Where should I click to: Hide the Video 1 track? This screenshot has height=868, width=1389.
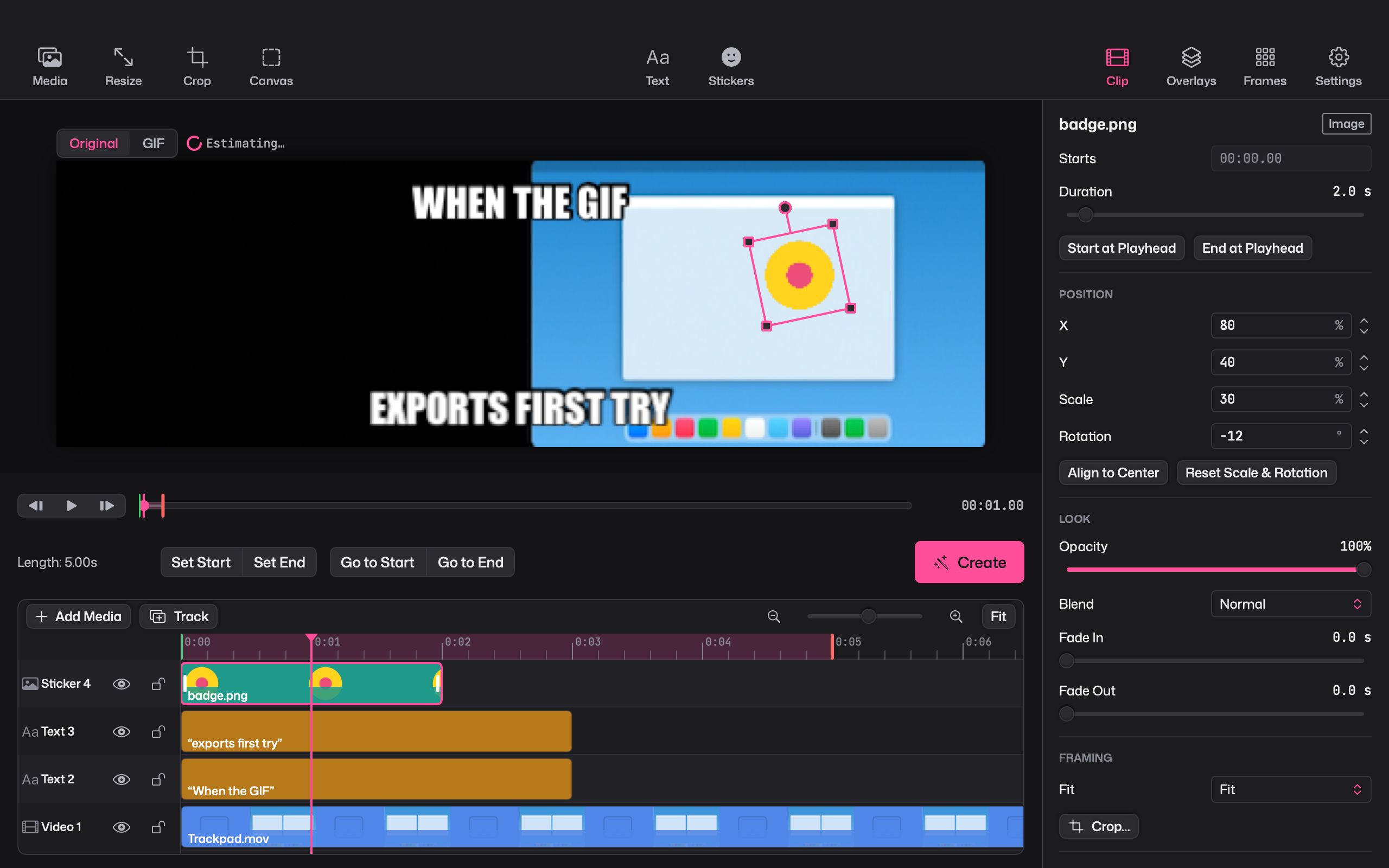(x=121, y=827)
